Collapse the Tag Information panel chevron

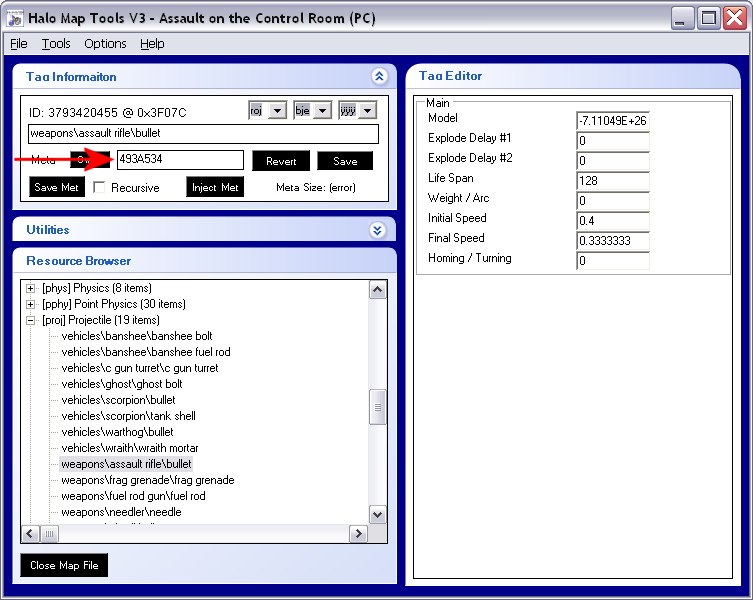(379, 76)
